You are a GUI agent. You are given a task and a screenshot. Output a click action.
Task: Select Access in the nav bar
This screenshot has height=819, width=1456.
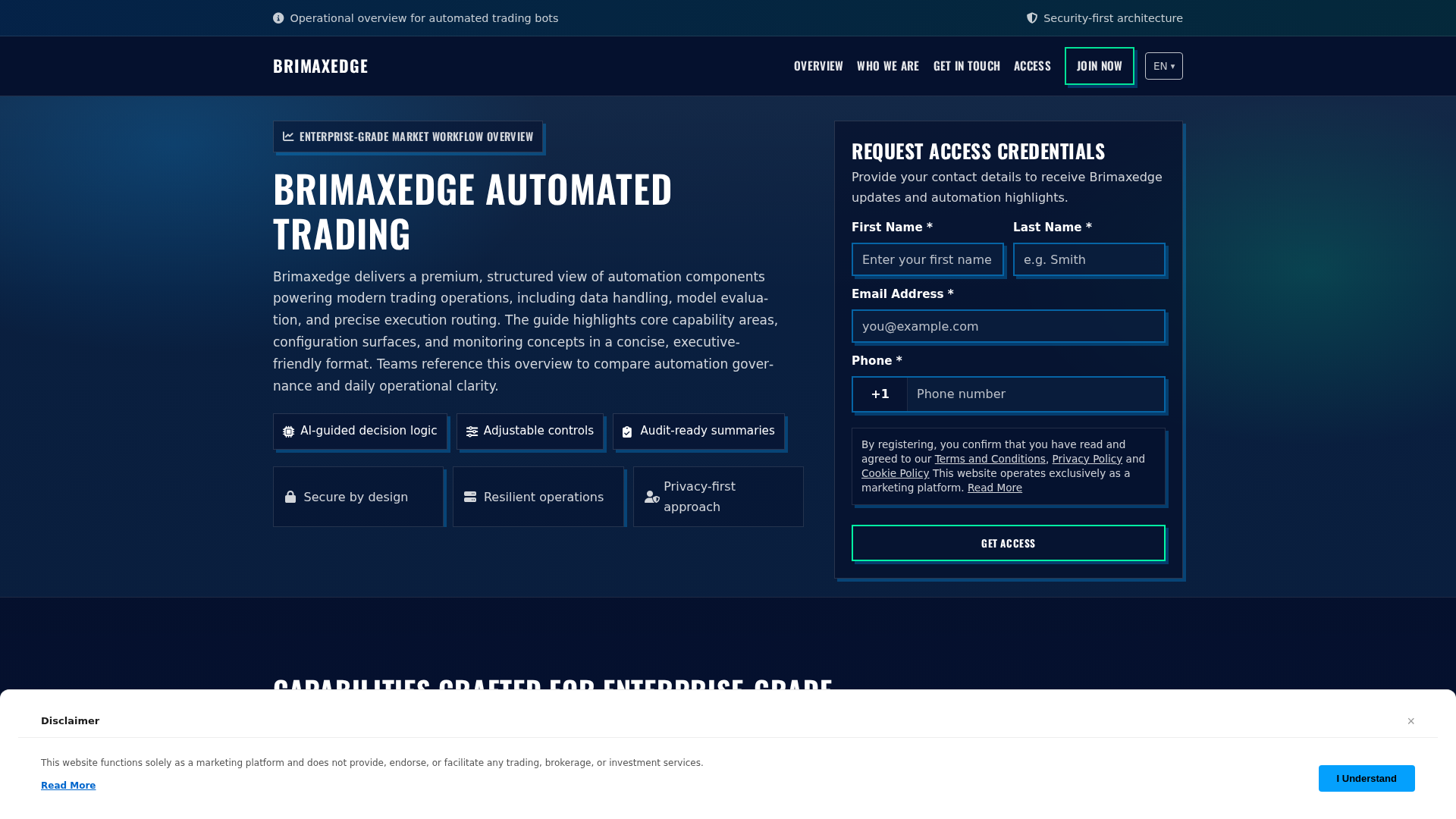tap(1032, 66)
